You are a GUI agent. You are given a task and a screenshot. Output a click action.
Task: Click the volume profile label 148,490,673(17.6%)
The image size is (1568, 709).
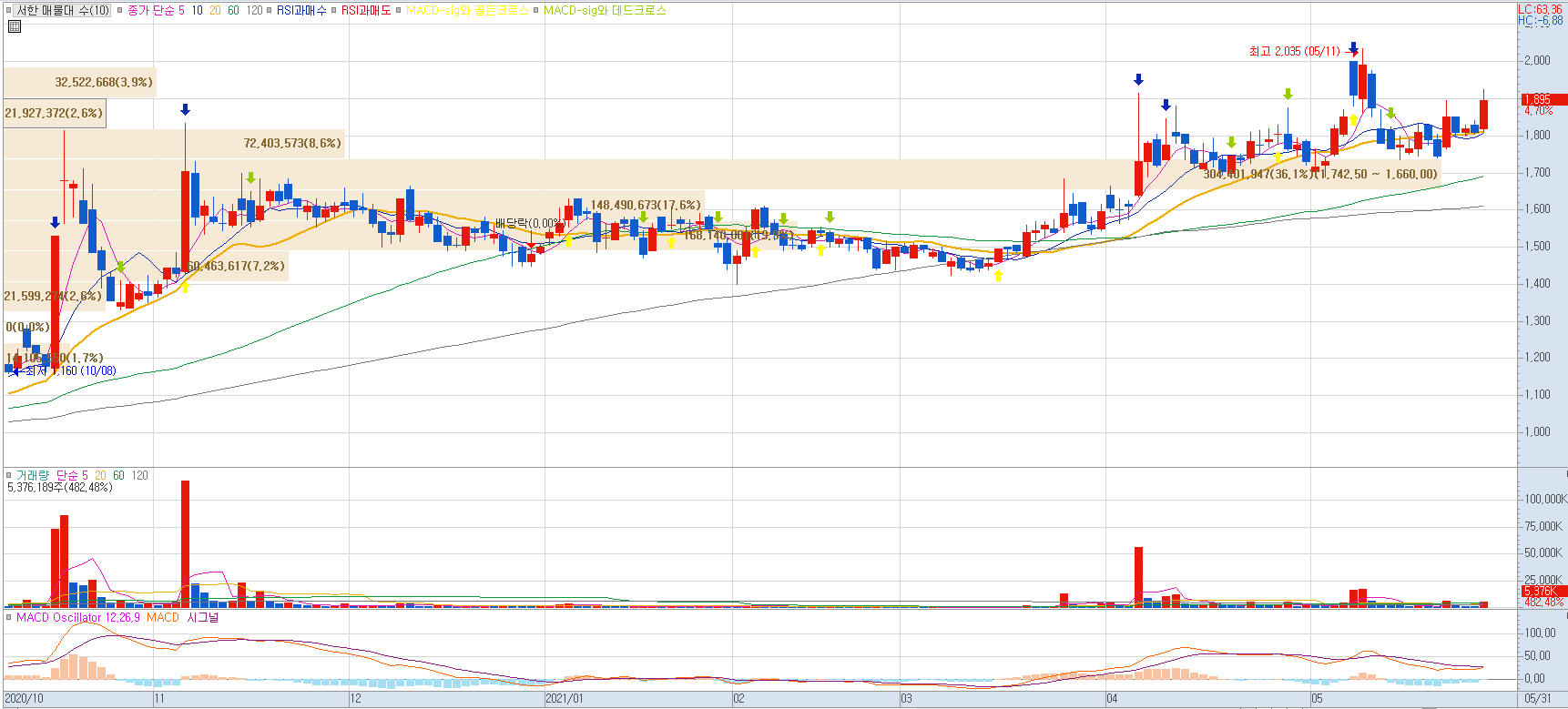coord(646,205)
